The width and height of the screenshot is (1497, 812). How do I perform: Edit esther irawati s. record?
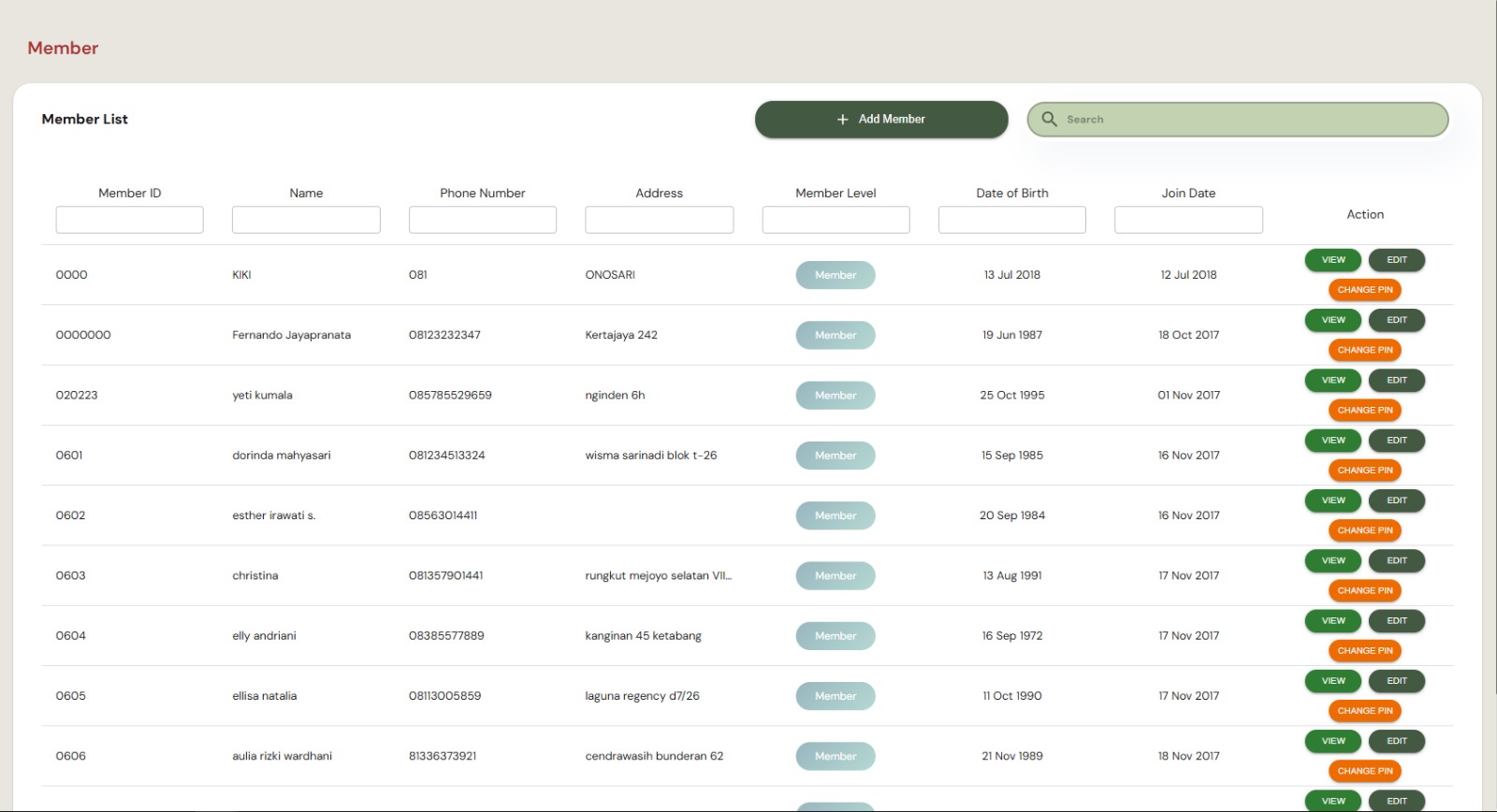(1397, 500)
